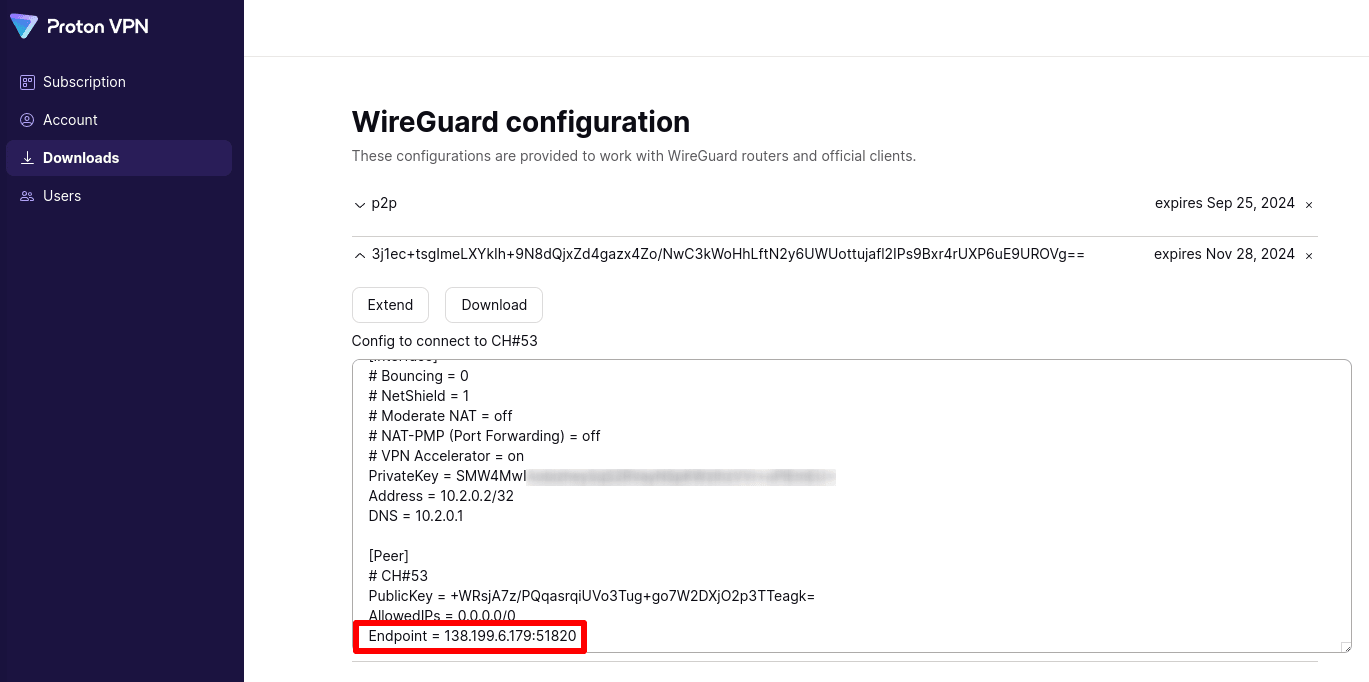Select the Users menu item
The image size is (1369, 682).
point(62,196)
